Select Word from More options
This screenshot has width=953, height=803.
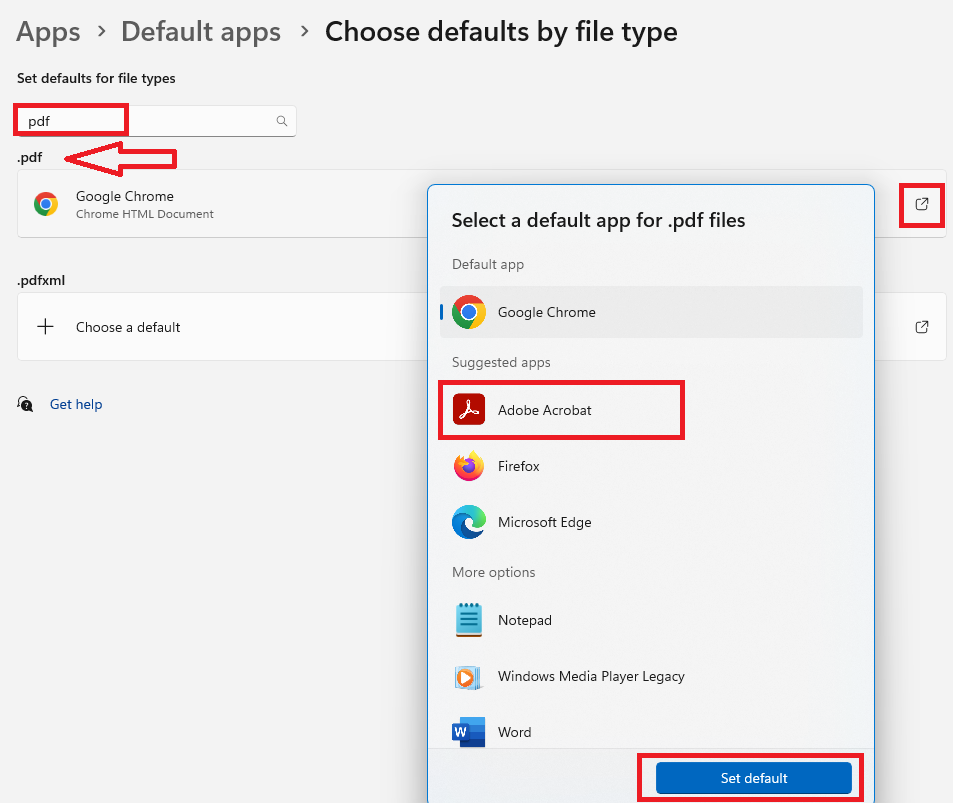pyautogui.click(x=651, y=732)
